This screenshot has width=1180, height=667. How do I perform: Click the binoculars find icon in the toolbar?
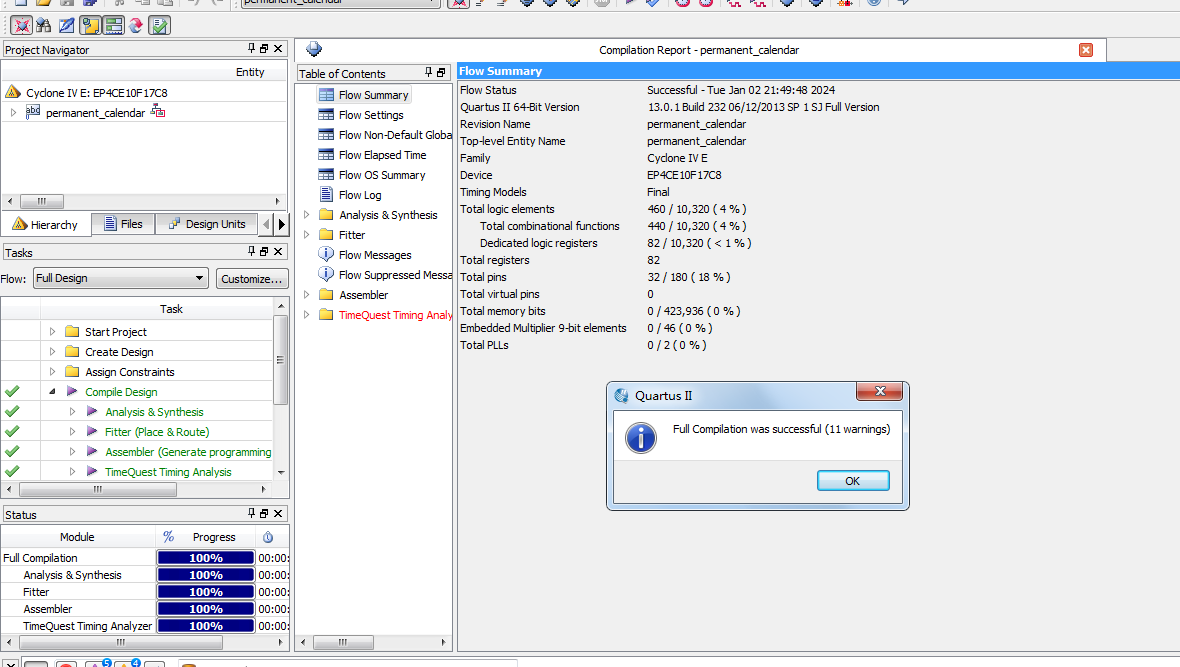point(44,26)
